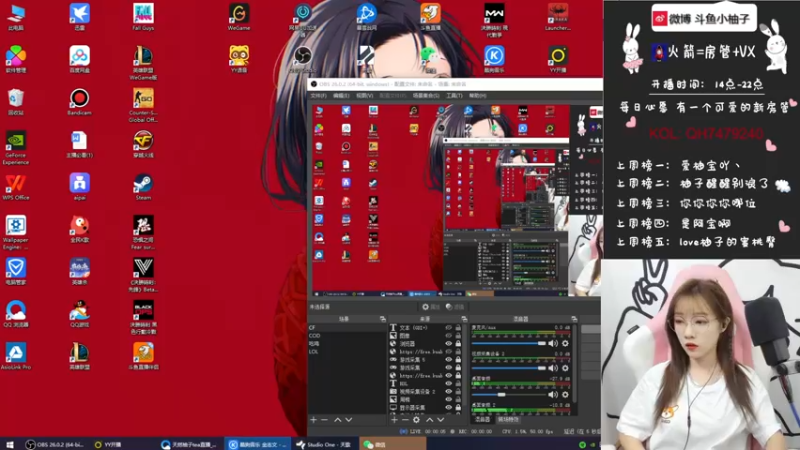The image size is (800, 450).
Task: Mute the second mixer channel speaker icon
Action: pyautogui.click(x=553, y=368)
